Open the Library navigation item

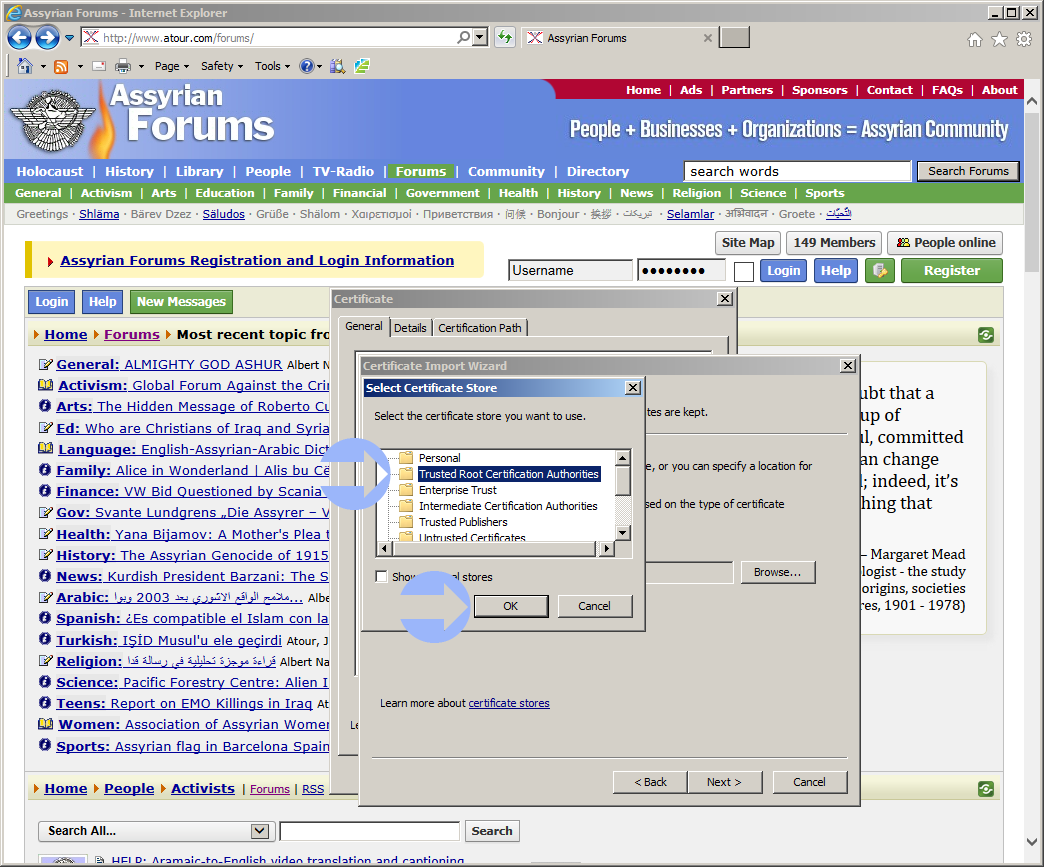tap(199, 171)
